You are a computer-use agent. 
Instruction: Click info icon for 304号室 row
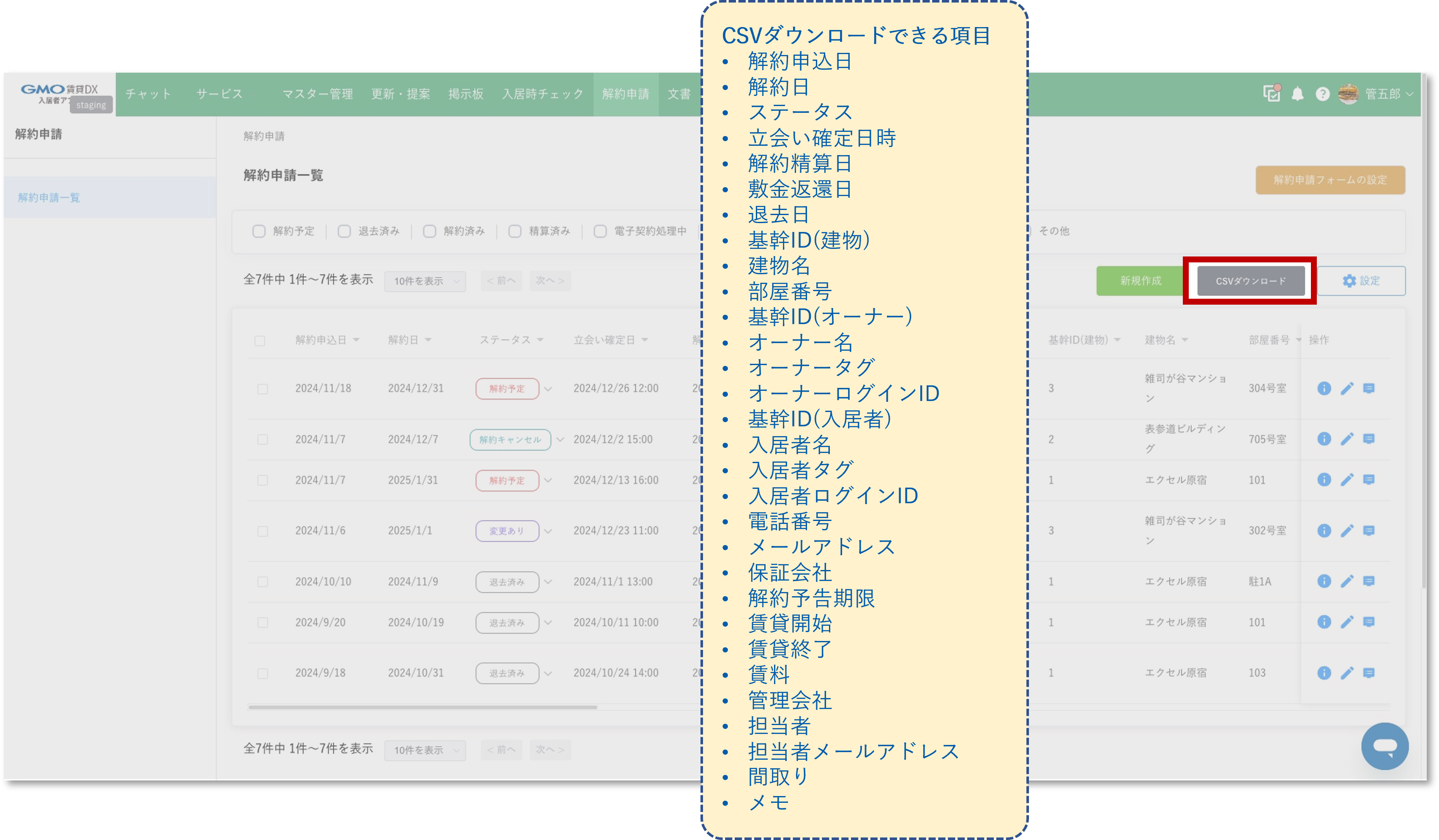click(x=1324, y=389)
